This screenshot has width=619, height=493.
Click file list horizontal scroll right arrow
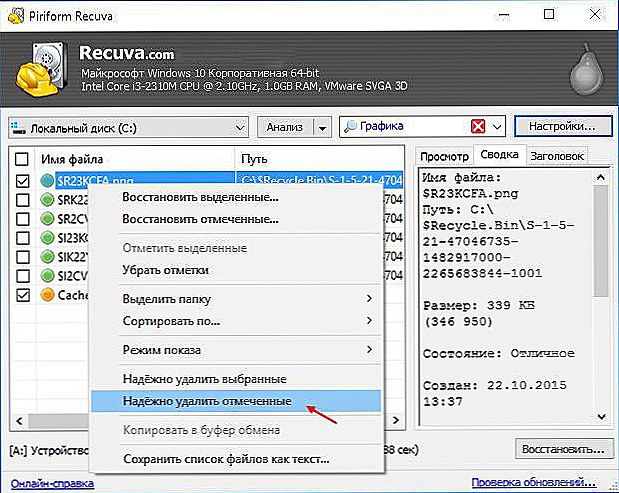pyautogui.click(x=396, y=420)
